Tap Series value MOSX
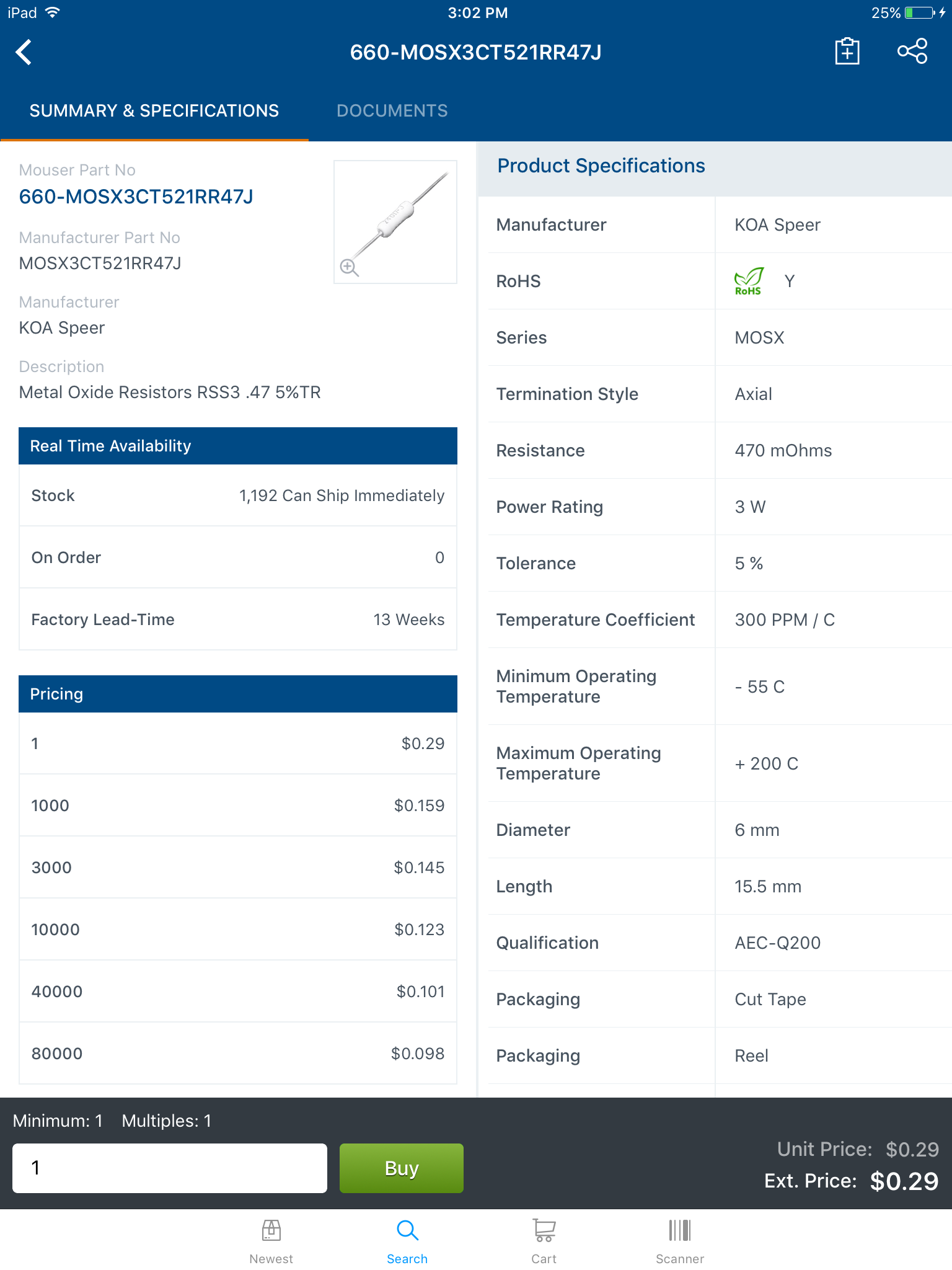Viewport: 952px width, 1270px height. click(759, 337)
